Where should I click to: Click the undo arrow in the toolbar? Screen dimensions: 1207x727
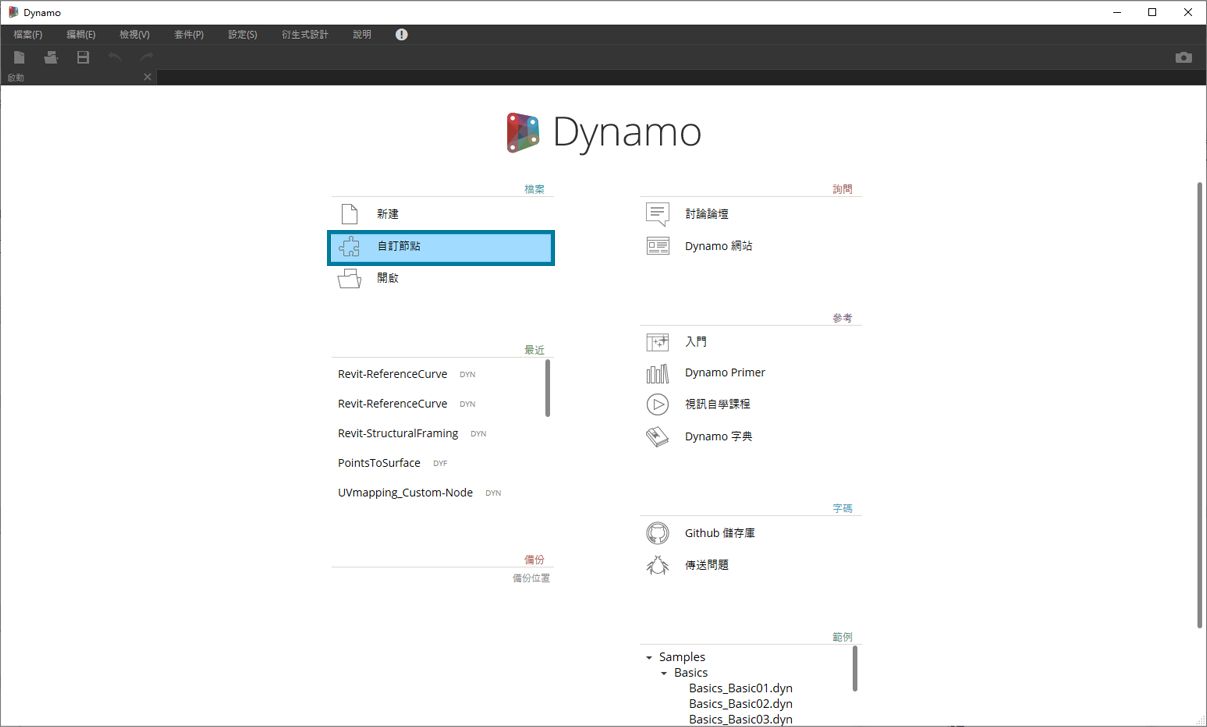[115, 58]
